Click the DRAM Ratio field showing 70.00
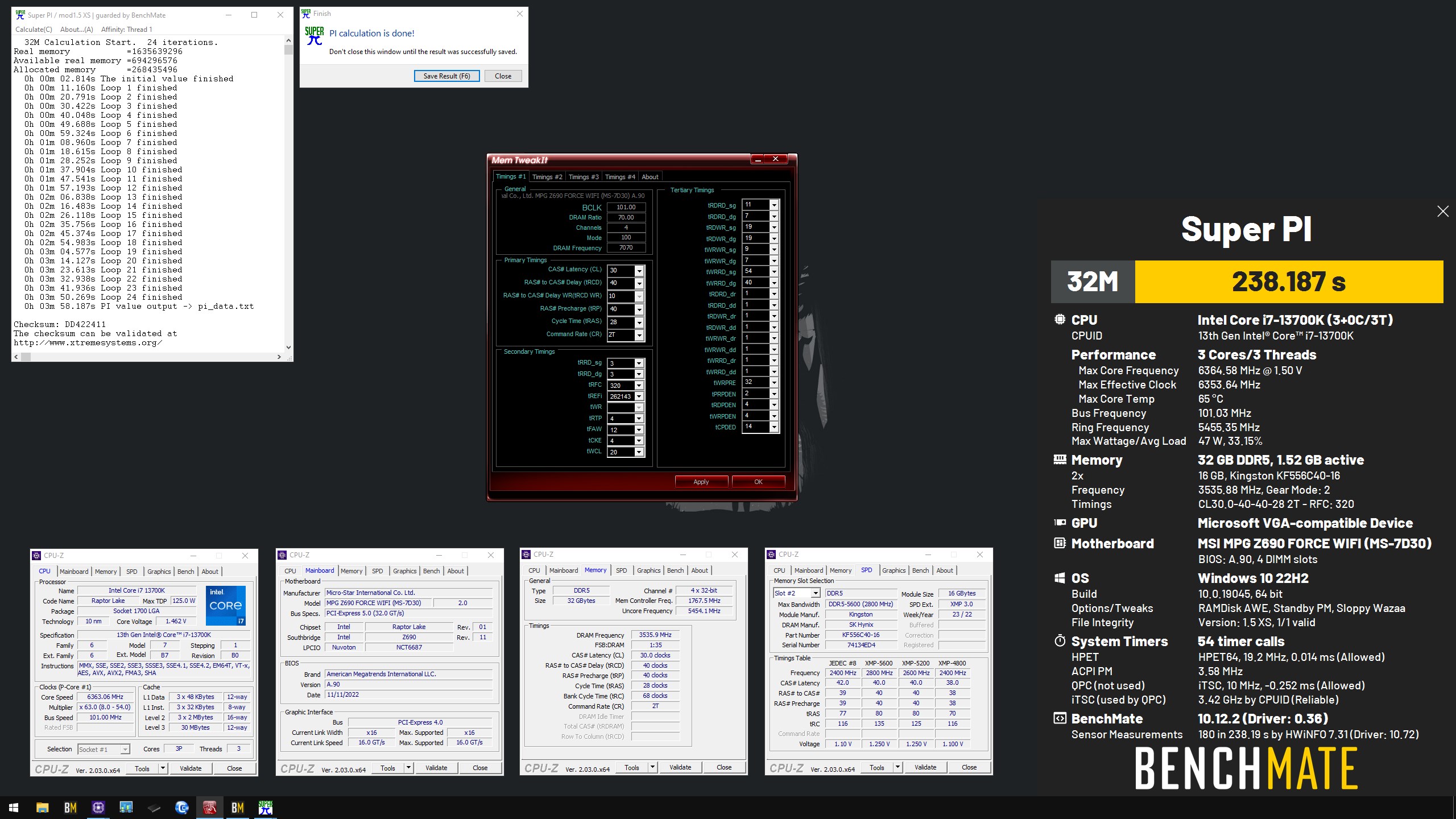 (626, 218)
